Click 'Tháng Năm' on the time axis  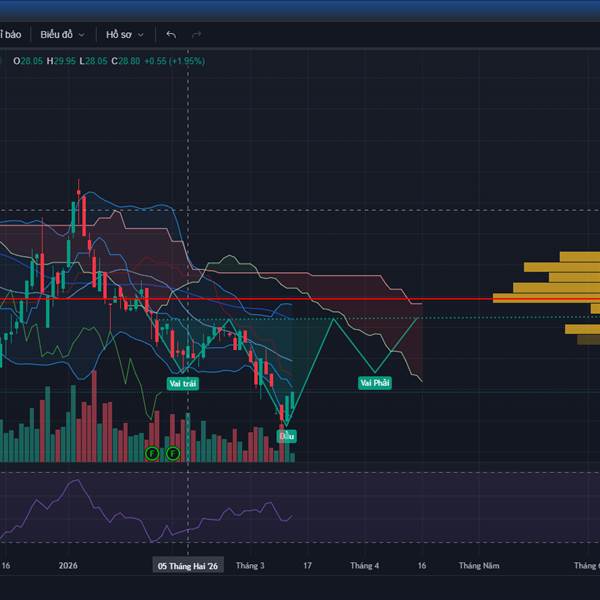tap(478, 566)
